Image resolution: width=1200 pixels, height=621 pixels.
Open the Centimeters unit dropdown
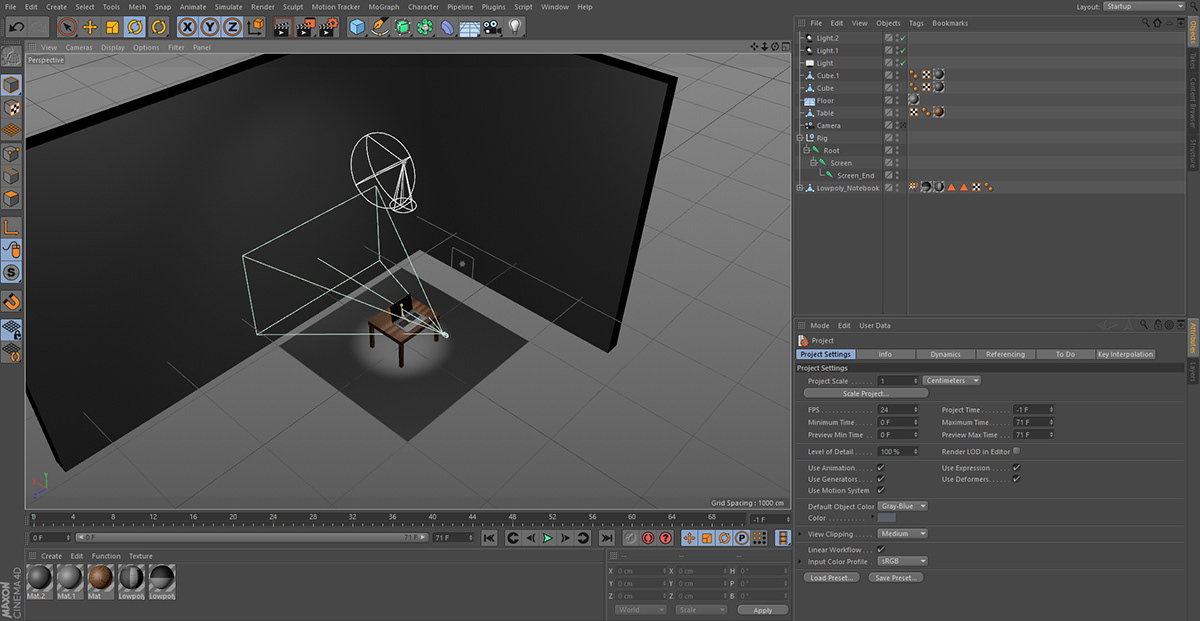click(951, 380)
